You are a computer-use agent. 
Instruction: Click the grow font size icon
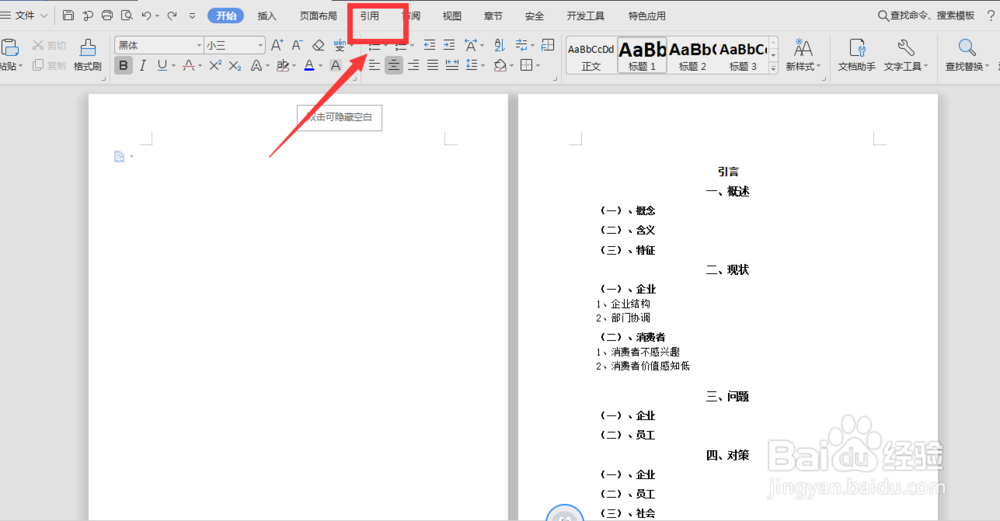[x=277, y=45]
